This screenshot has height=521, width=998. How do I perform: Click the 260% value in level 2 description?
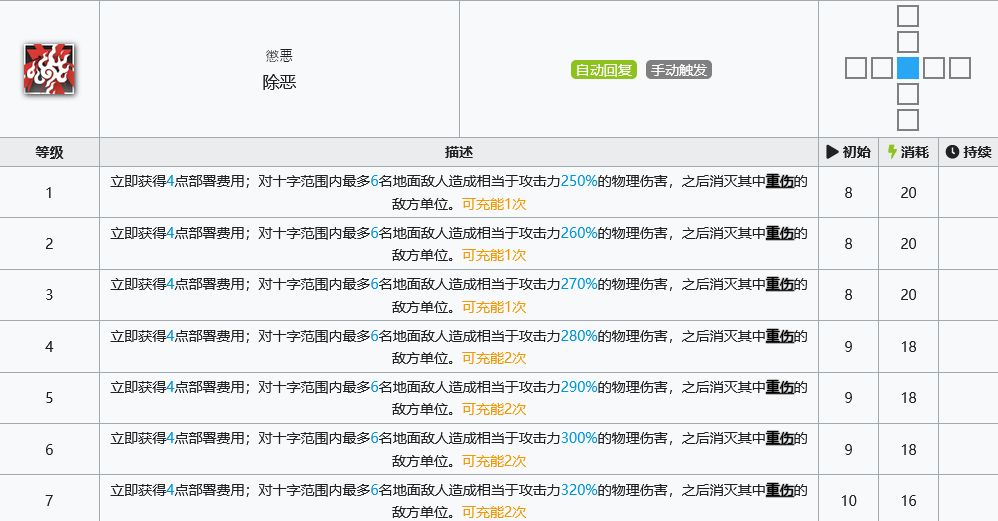[x=579, y=233]
